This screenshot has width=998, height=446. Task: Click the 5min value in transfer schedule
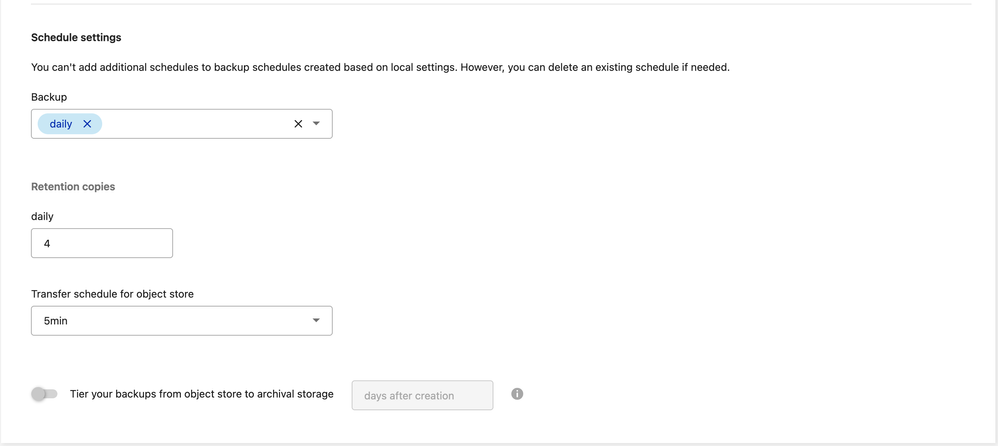pyautogui.click(x=56, y=321)
